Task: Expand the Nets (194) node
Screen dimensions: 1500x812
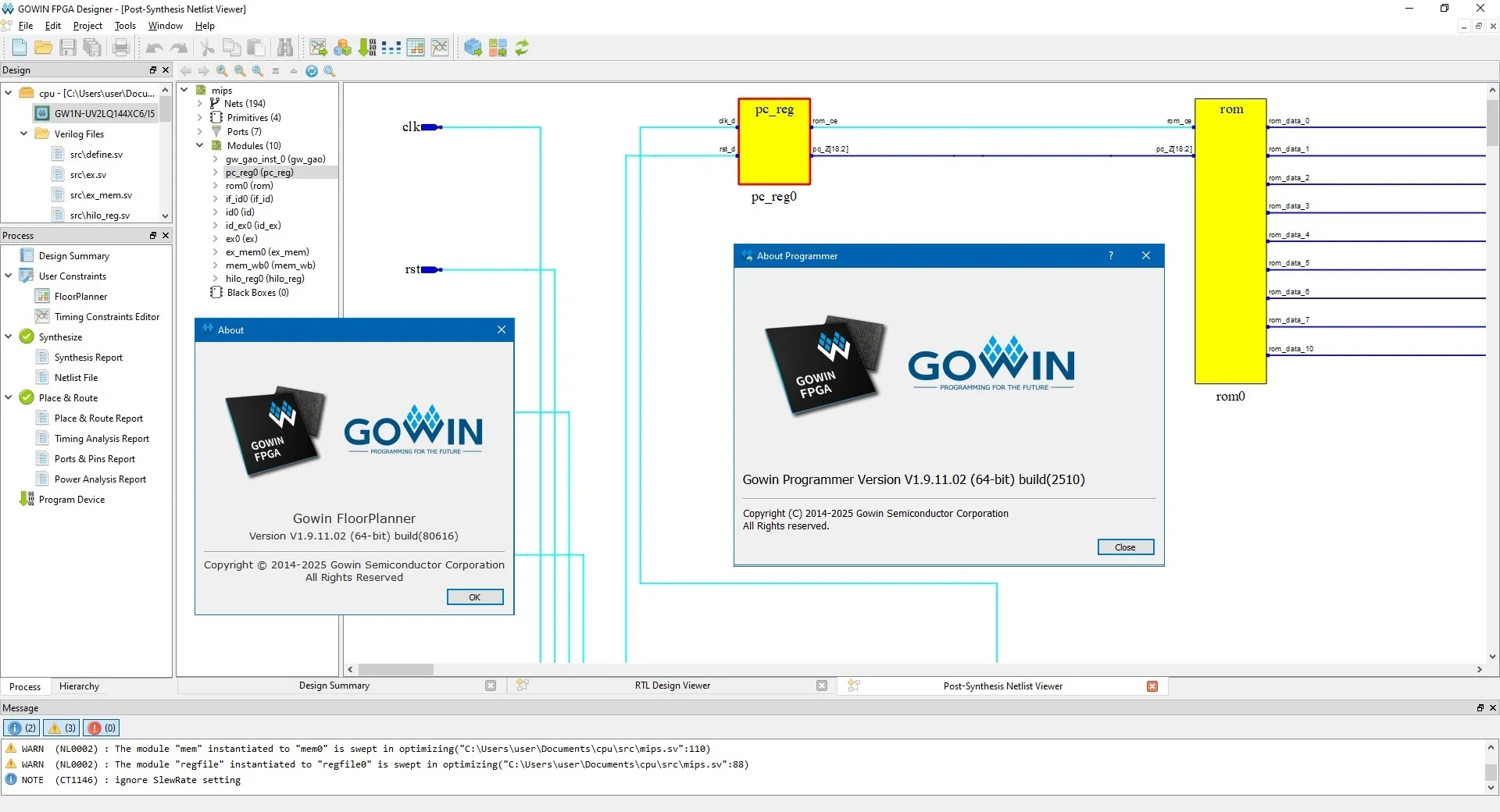Action: 200,103
